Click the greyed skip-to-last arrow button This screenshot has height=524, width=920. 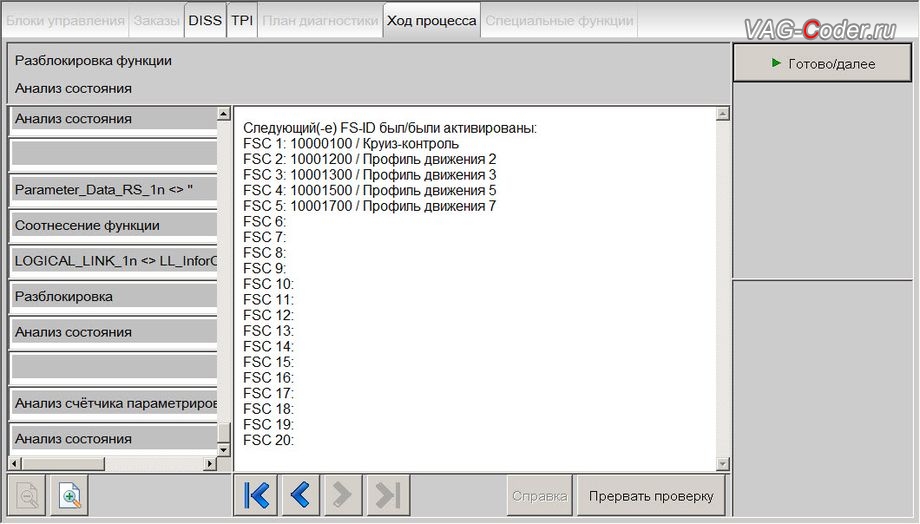(x=388, y=495)
